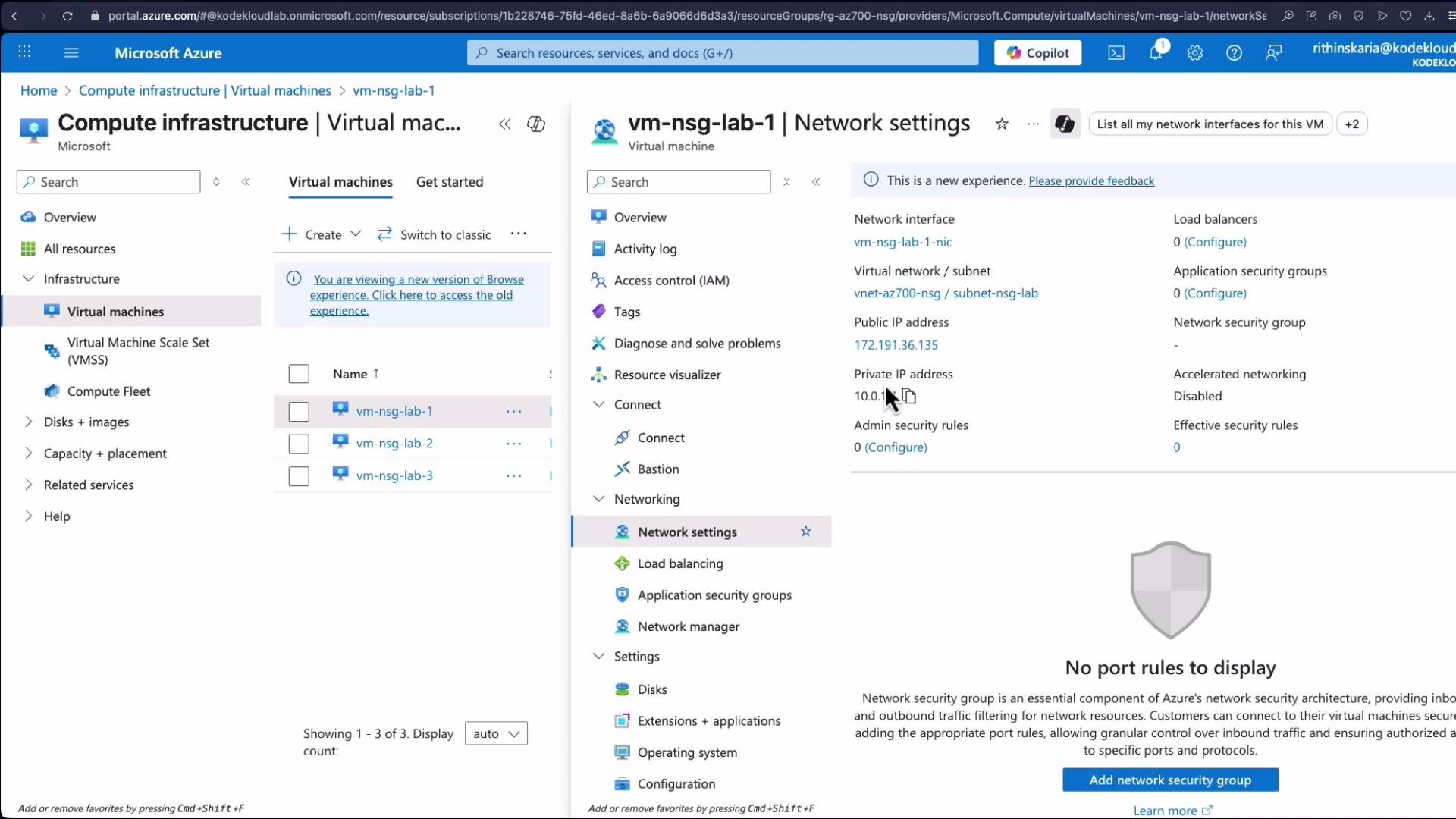Viewport: 1456px width, 819px height.
Task: Open portal settings gear
Action: click(x=1195, y=53)
